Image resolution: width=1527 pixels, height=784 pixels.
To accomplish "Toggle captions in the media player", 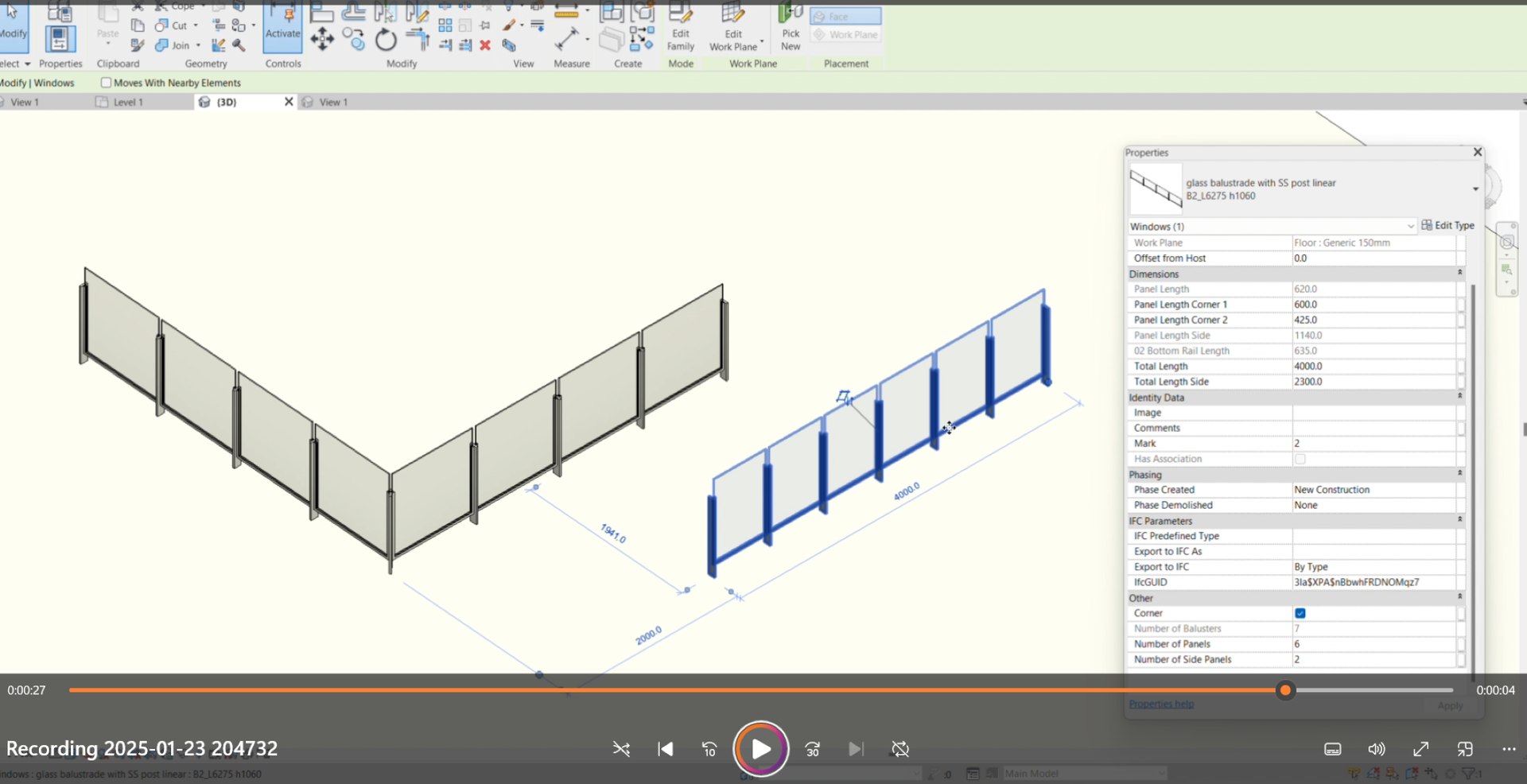I will (x=1333, y=749).
